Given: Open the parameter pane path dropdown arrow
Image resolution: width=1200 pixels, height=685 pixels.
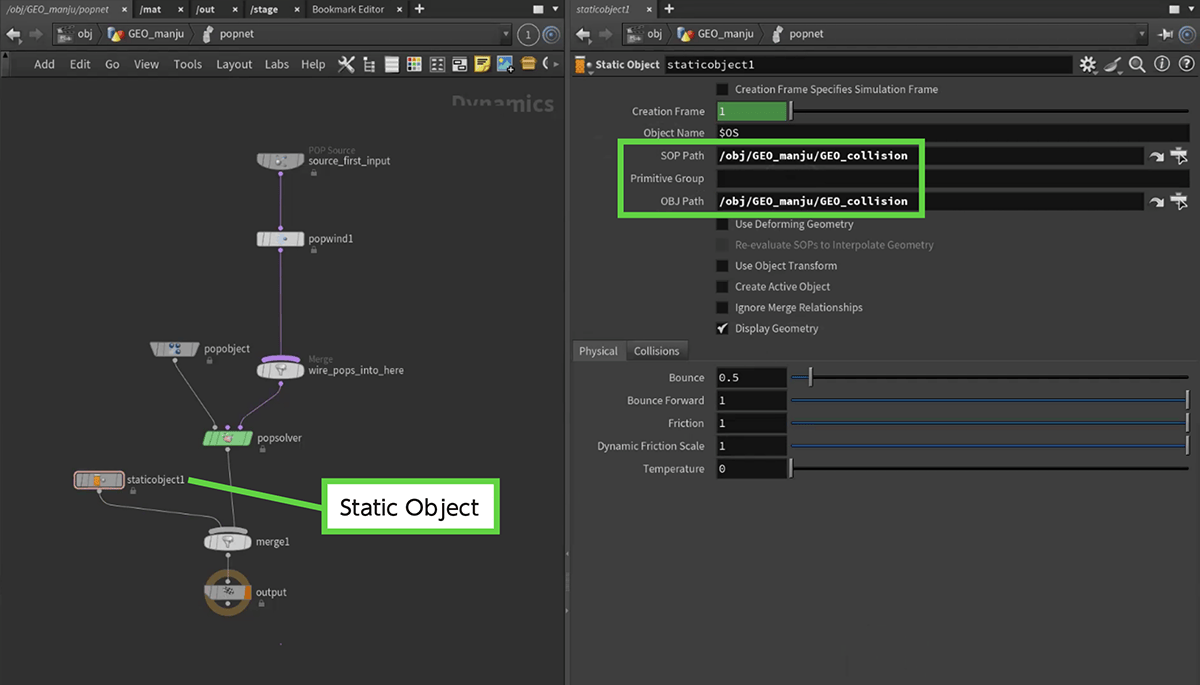Looking at the screenshot, I should (1141, 34).
